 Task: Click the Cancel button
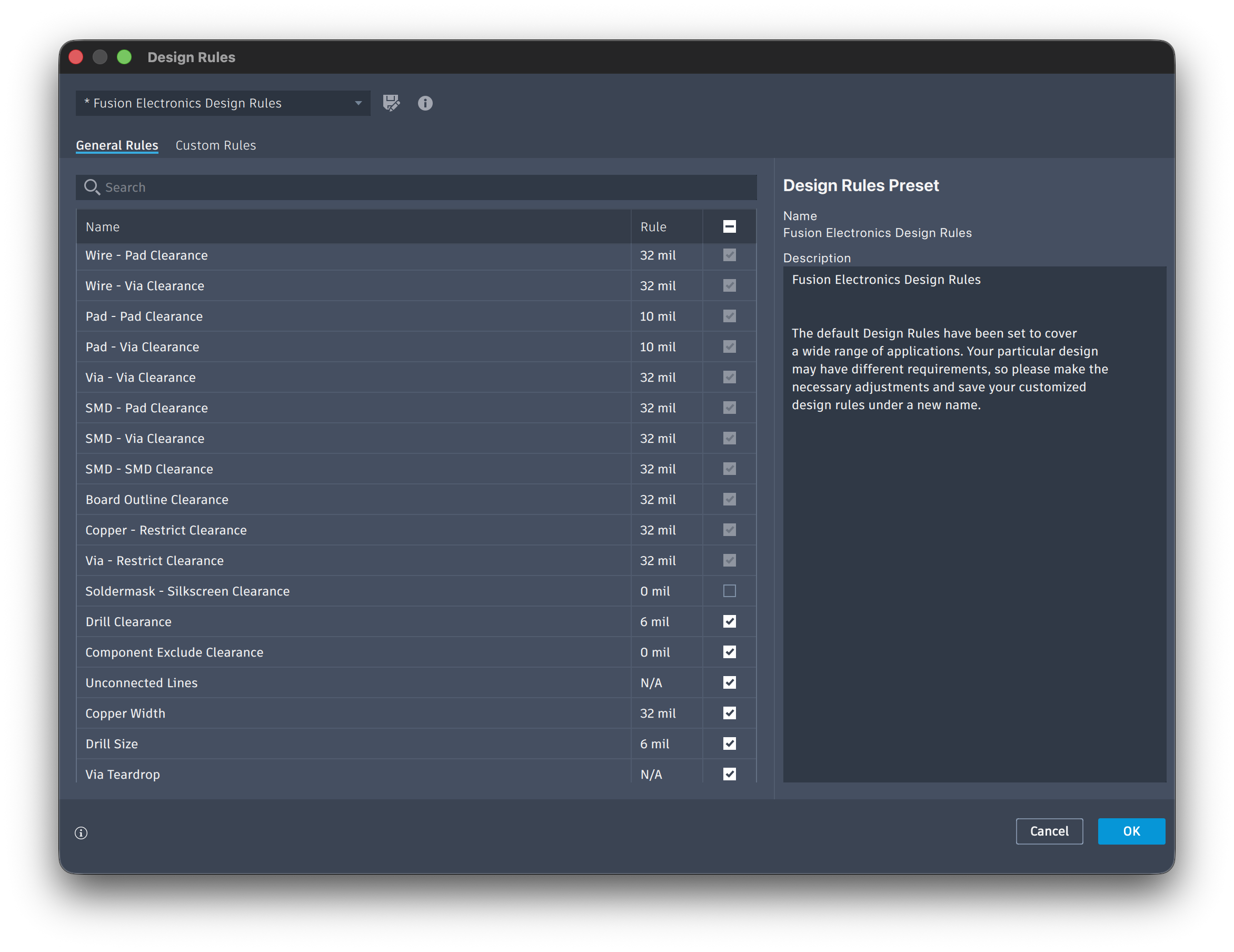tap(1049, 831)
